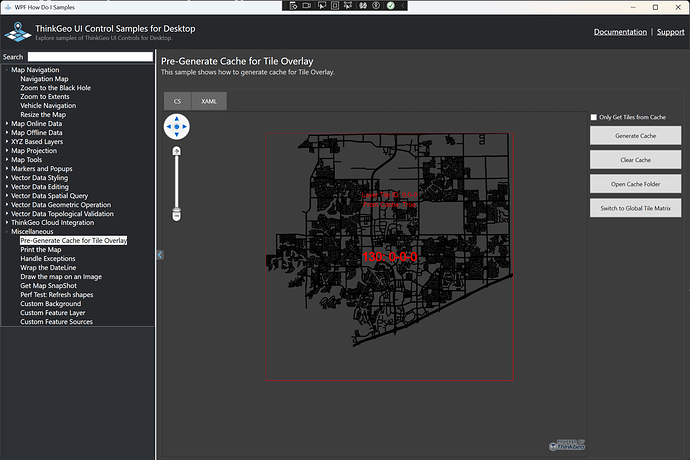
Task: Activate the select element cursor debug icon
Action: point(322,6)
